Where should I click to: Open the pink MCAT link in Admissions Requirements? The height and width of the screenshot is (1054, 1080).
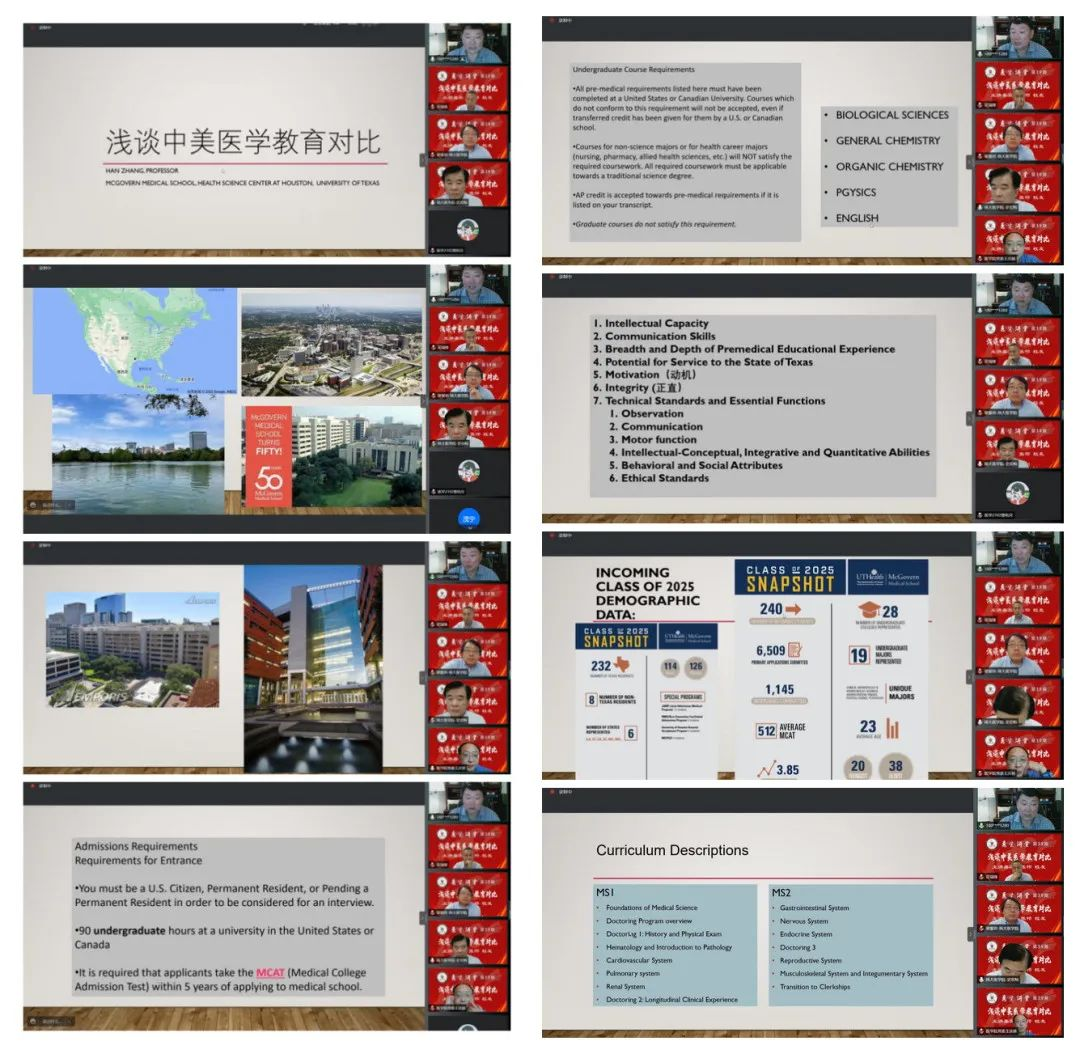pyautogui.click(x=270, y=972)
